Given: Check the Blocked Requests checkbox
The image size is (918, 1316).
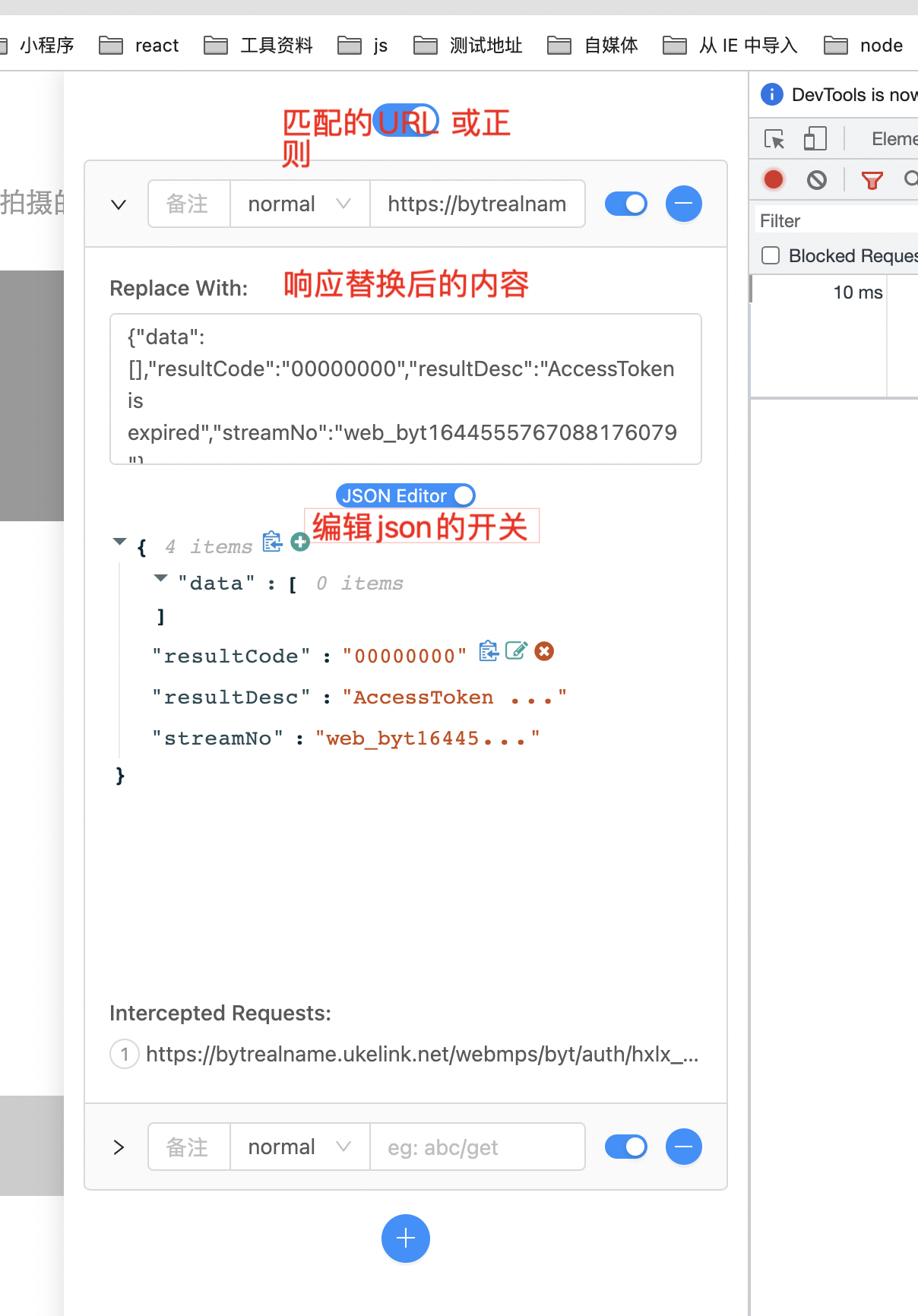Looking at the screenshot, I should 771,255.
